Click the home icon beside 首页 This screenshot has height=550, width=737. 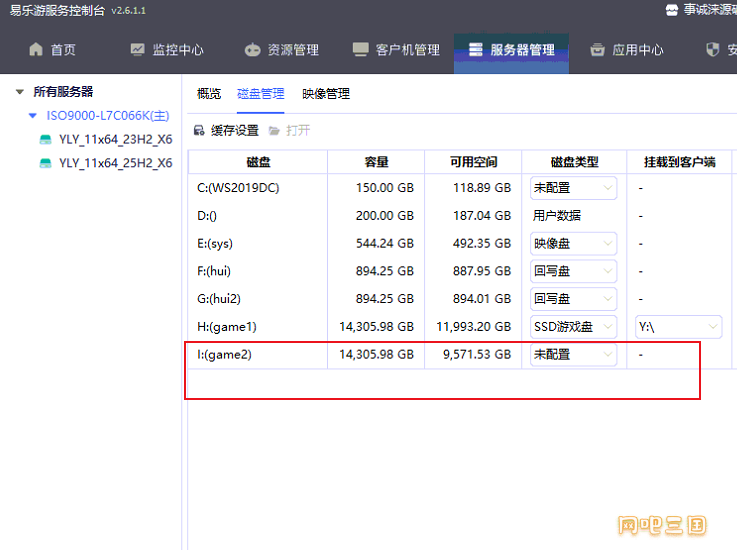36,49
